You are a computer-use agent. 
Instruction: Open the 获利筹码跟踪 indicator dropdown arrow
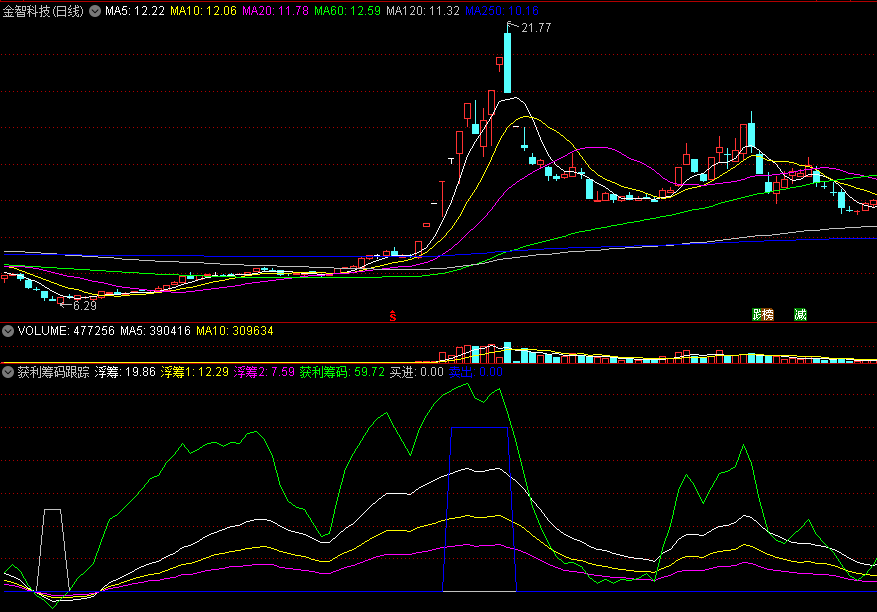[x=8, y=372]
